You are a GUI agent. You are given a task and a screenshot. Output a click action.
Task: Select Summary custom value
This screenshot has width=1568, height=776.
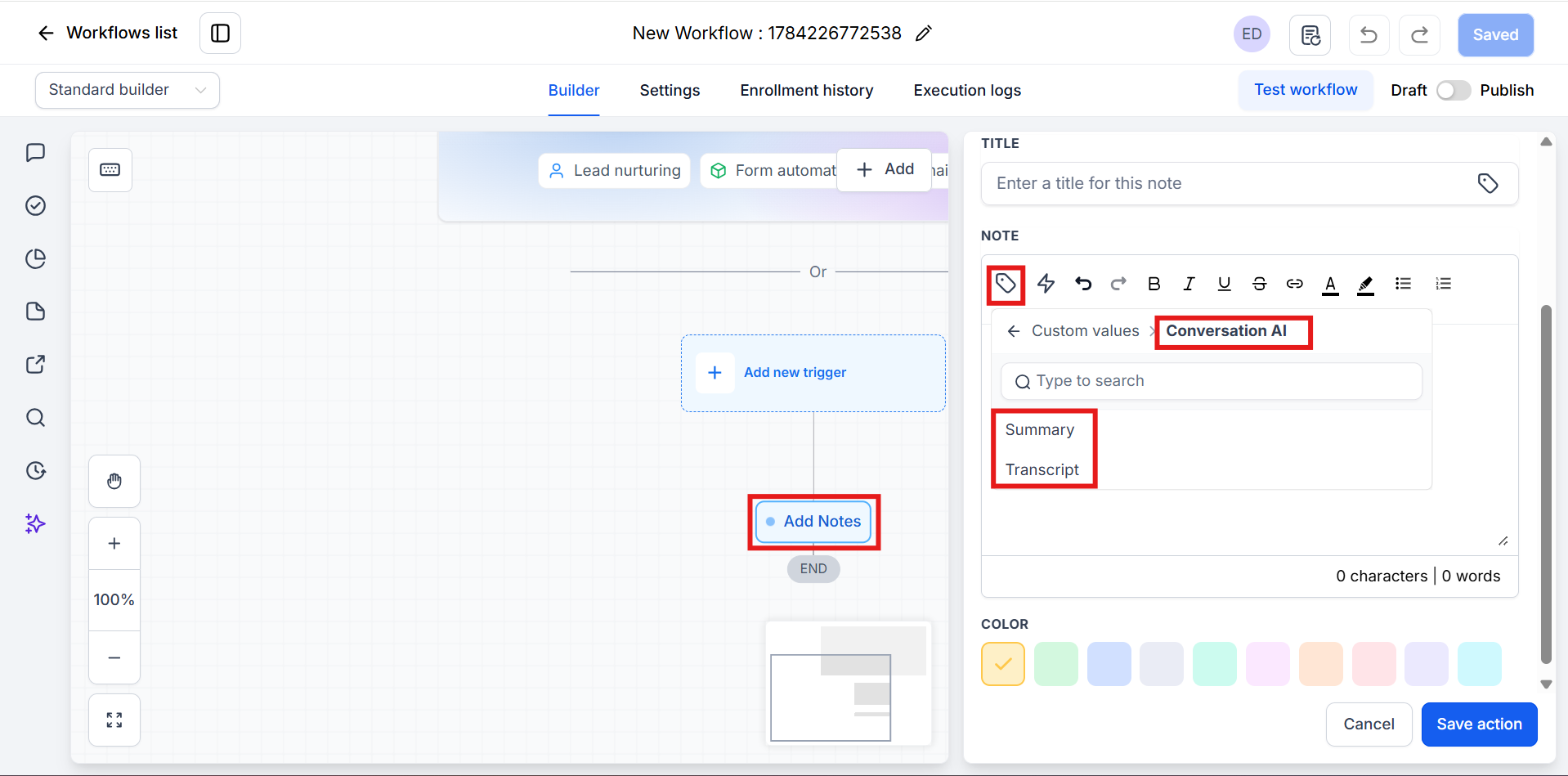(x=1040, y=430)
